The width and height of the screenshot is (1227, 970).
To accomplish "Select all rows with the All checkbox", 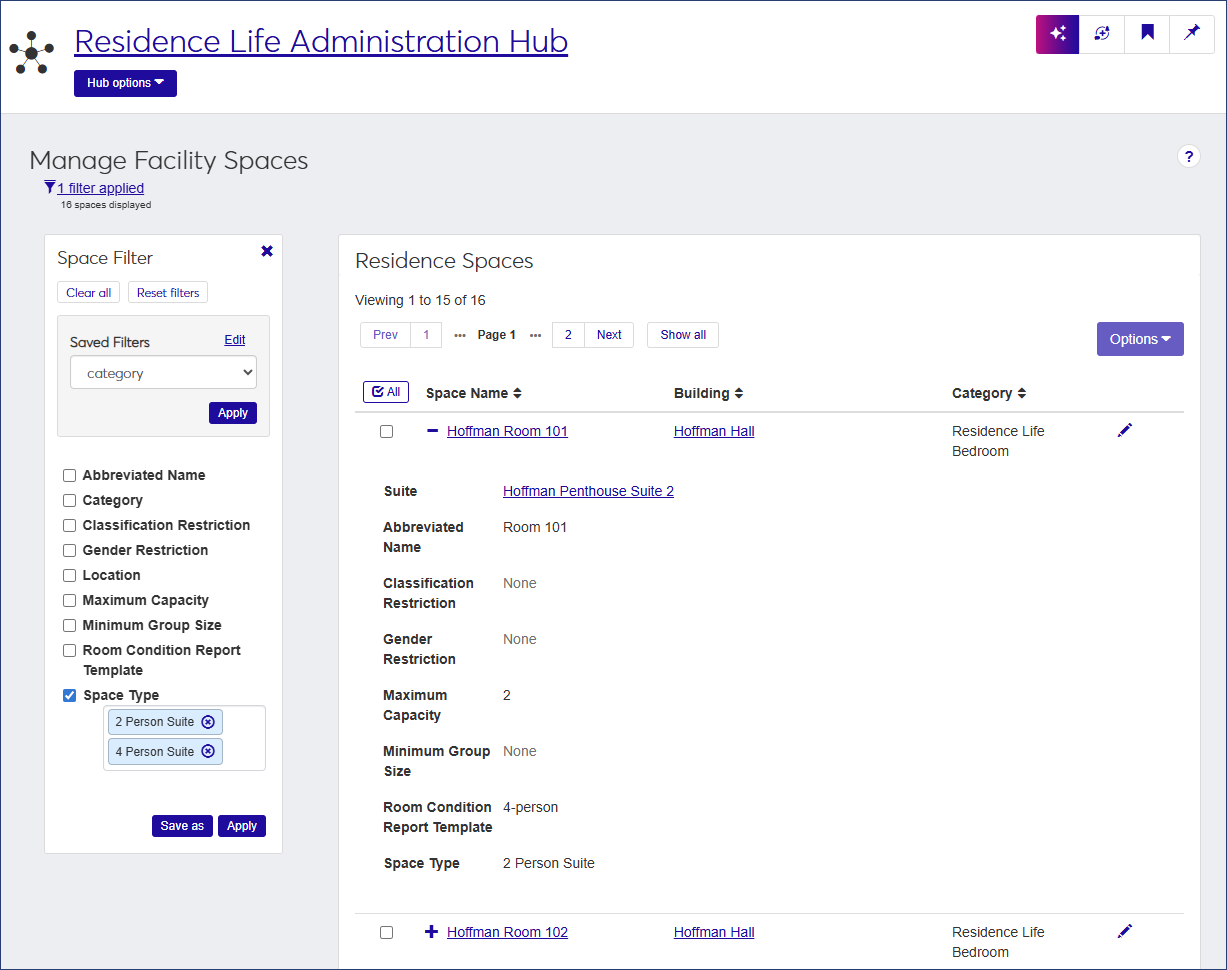I will coord(385,391).
